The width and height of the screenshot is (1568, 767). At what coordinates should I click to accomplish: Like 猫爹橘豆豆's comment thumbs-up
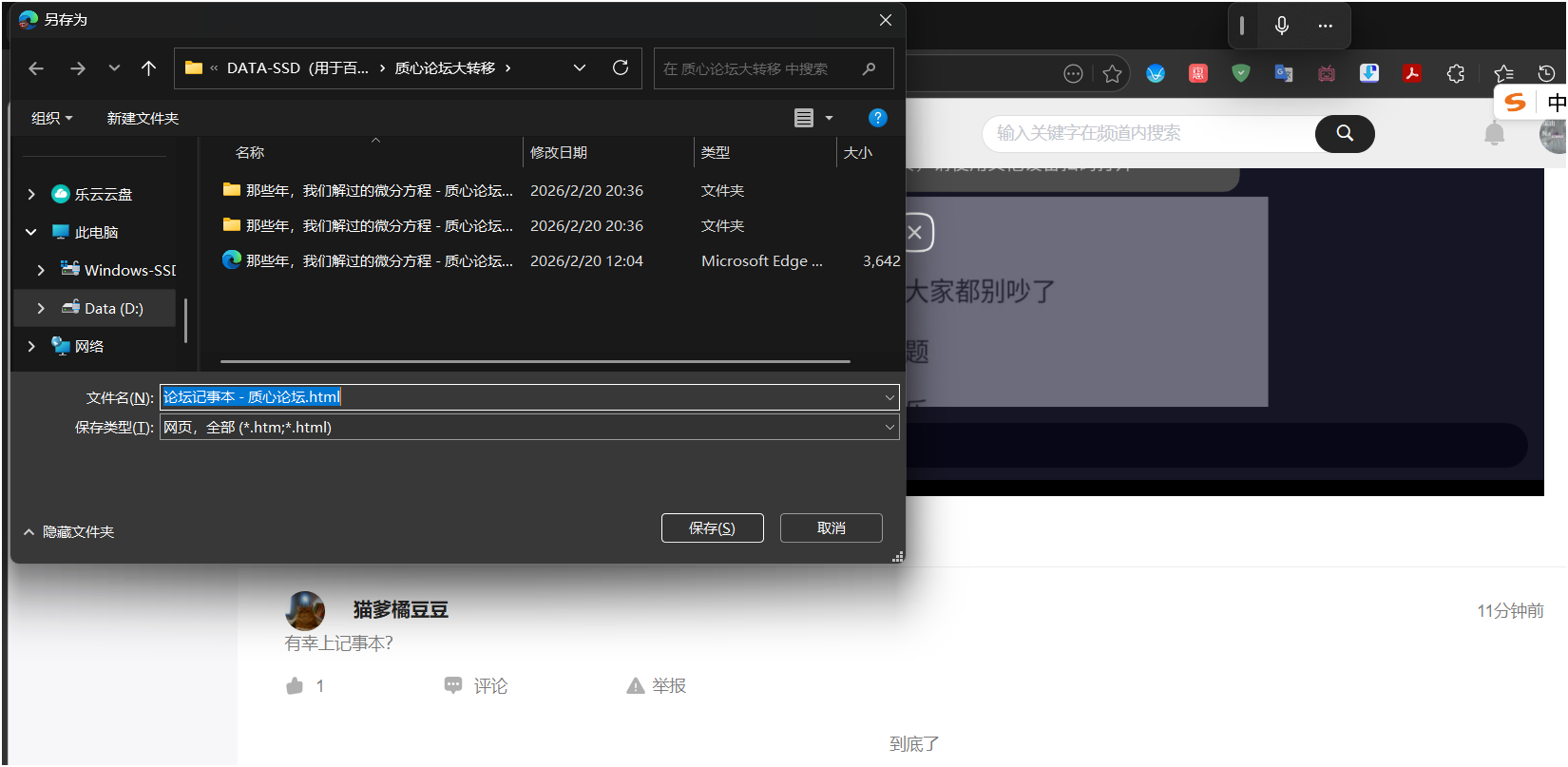pos(296,686)
